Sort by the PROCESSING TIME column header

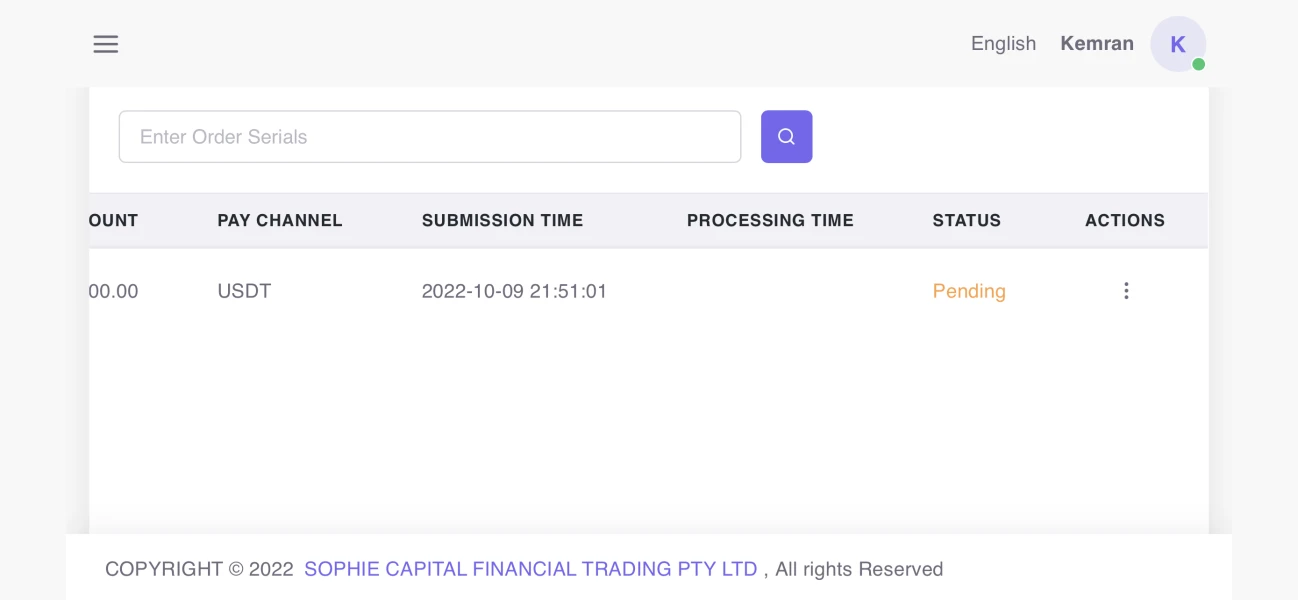coord(770,221)
